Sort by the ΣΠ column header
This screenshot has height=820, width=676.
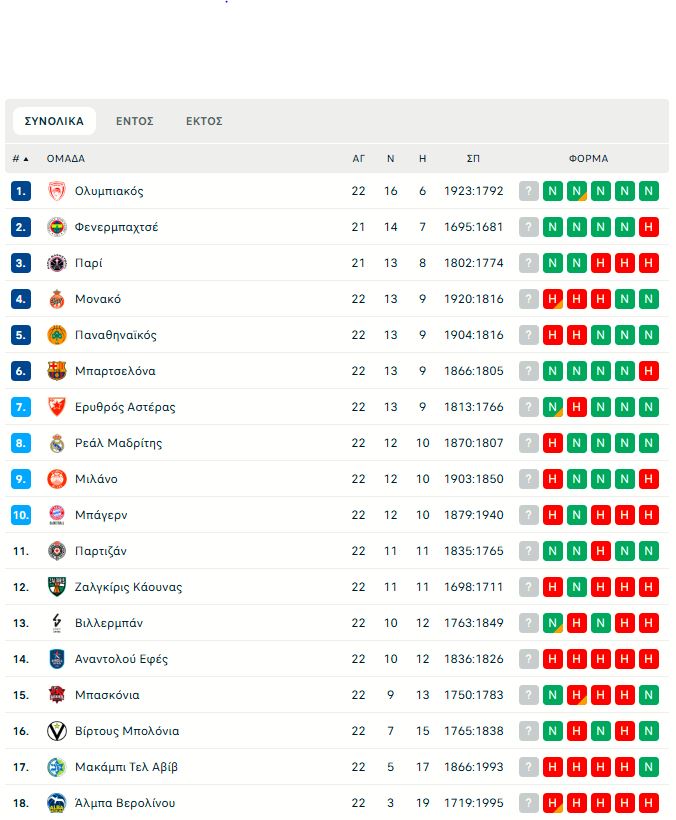473,158
